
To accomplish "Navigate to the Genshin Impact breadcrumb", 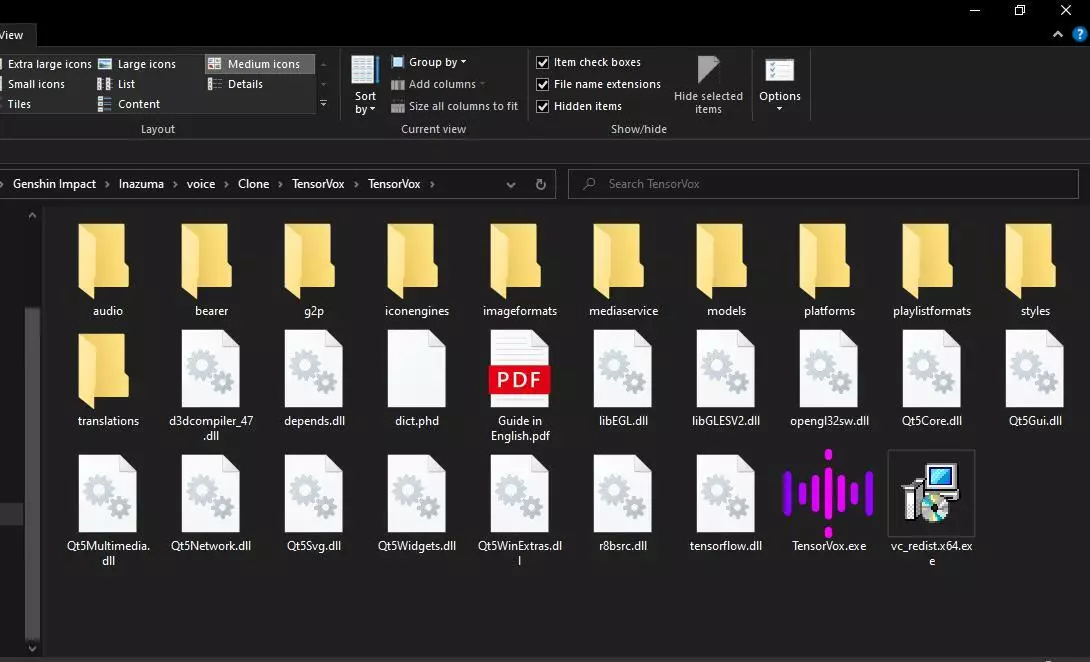I will 54,184.
